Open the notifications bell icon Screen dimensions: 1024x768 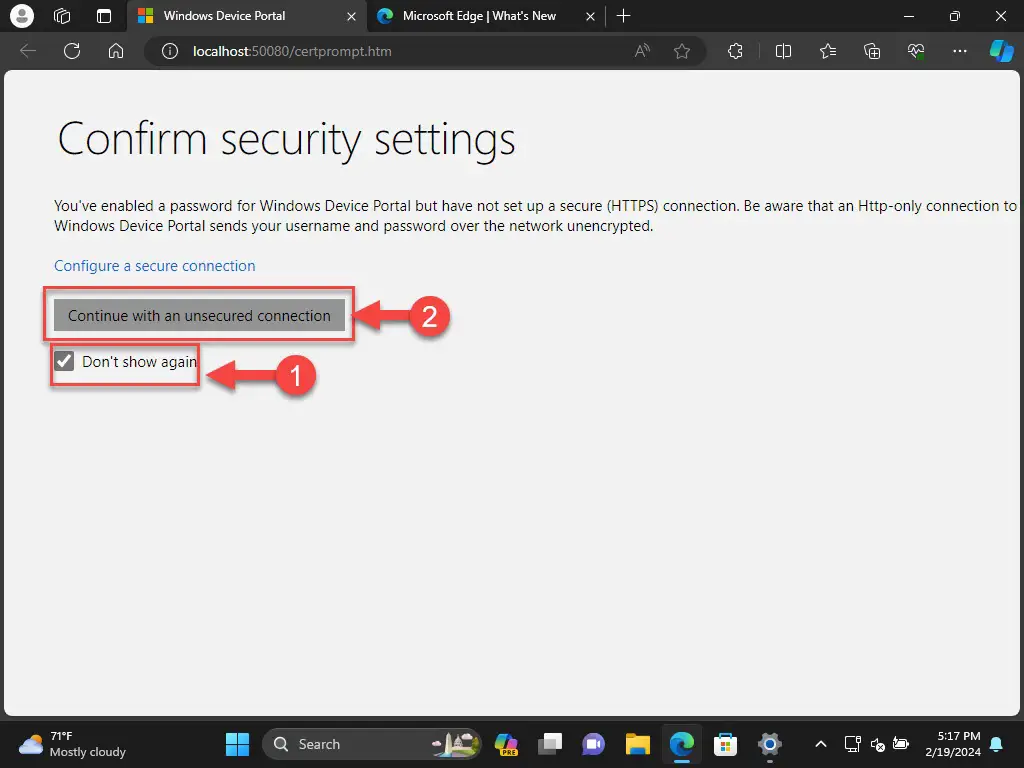[997, 744]
